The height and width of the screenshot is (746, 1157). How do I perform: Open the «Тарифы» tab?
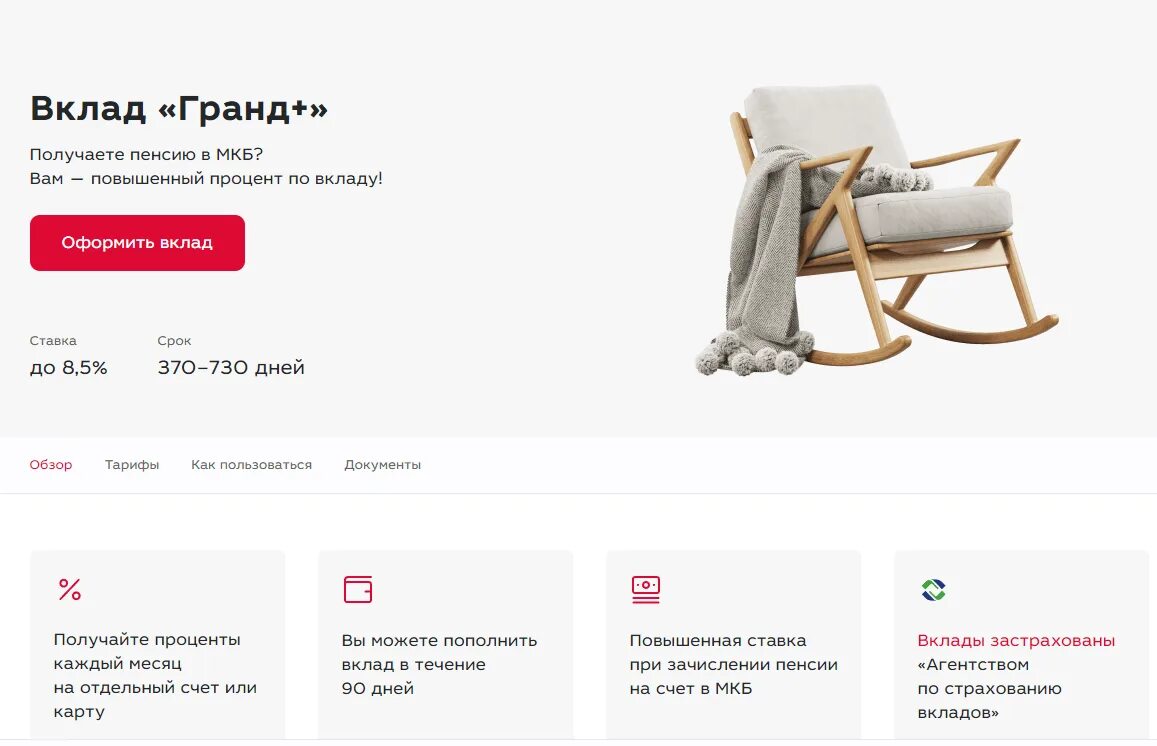point(132,465)
